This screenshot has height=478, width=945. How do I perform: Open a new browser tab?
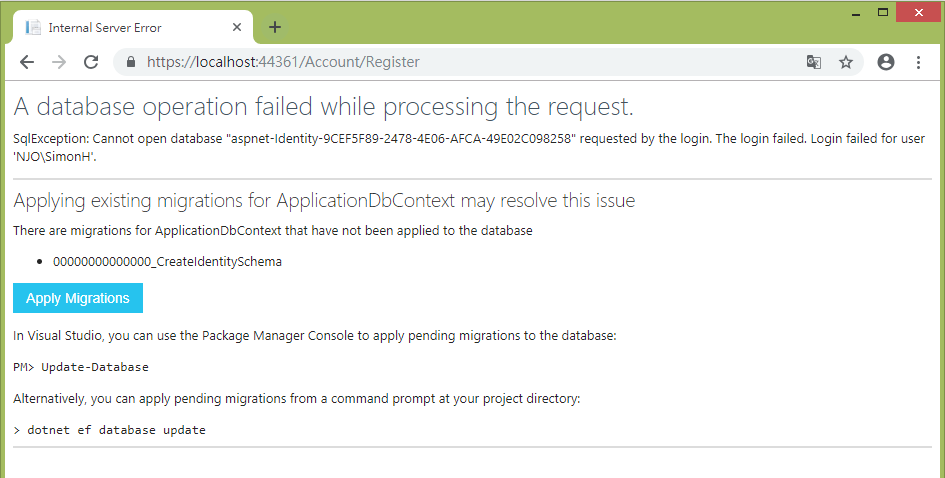tap(275, 27)
